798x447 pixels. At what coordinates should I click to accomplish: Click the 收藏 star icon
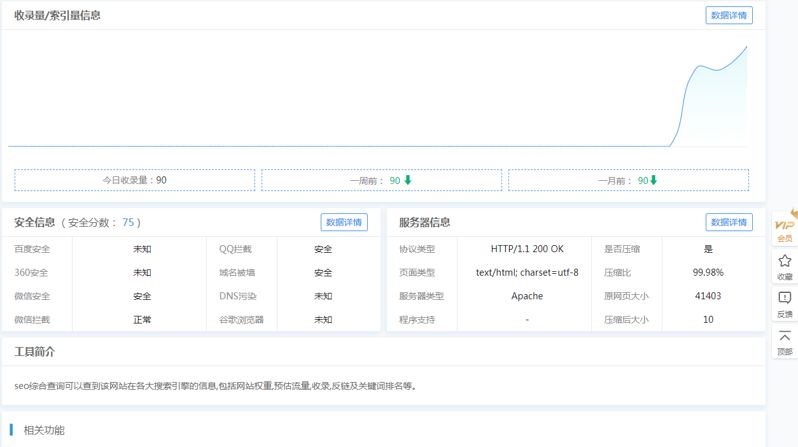pyautogui.click(x=785, y=266)
